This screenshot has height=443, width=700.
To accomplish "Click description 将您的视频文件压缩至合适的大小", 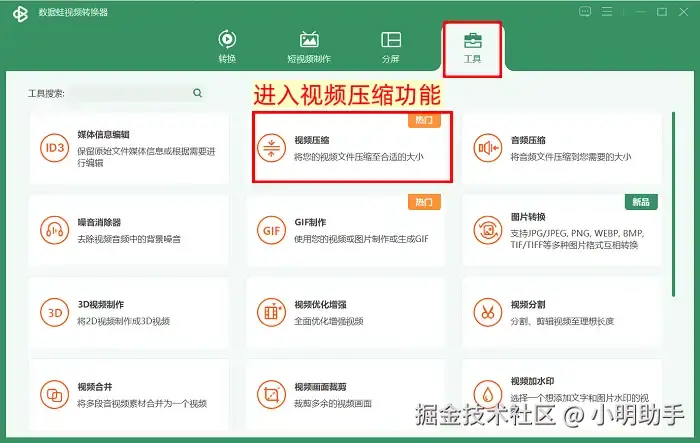I will click(358, 157).
